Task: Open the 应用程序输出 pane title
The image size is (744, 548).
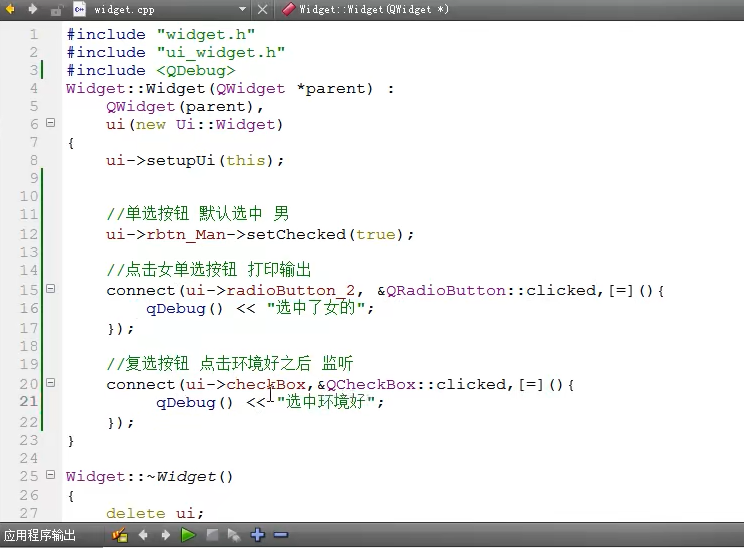Action: (x=40, y=536)
